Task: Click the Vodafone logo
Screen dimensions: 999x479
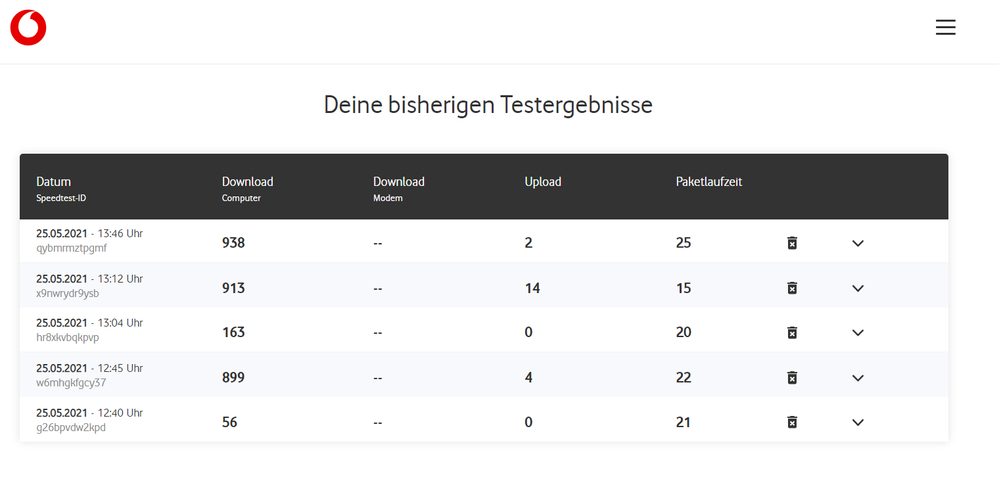Action: click(x=28, y=28)
